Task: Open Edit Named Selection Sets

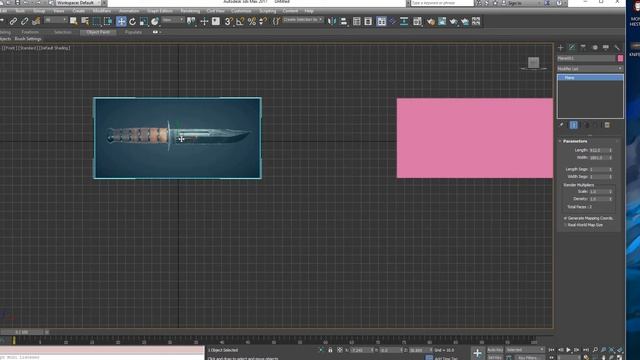Action: coord(276,21)
